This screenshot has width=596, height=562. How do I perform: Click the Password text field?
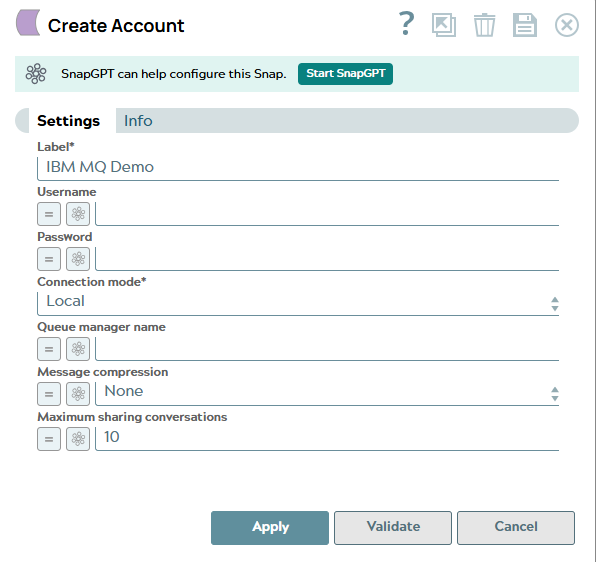click(327, 259)
